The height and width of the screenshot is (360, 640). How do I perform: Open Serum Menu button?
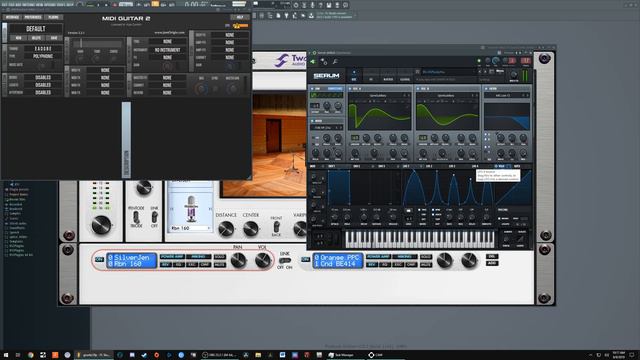click(500, 71)
